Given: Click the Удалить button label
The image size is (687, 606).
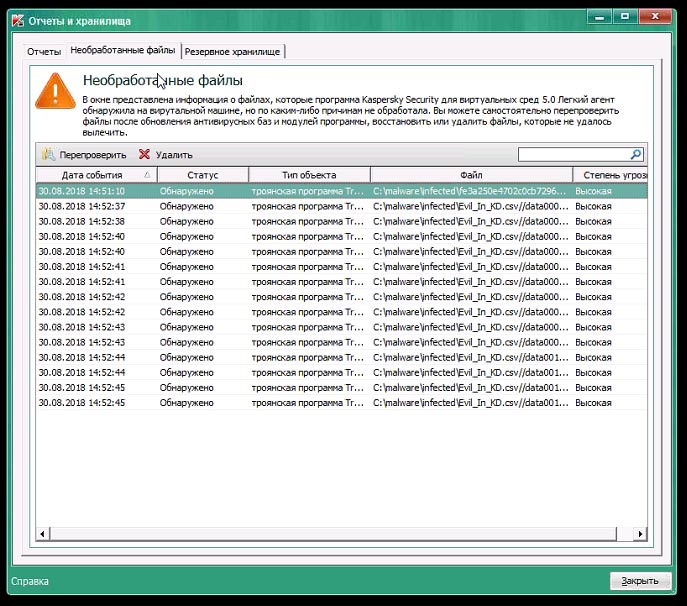Looking at the screenshot, I should click(x=174, y=155).
